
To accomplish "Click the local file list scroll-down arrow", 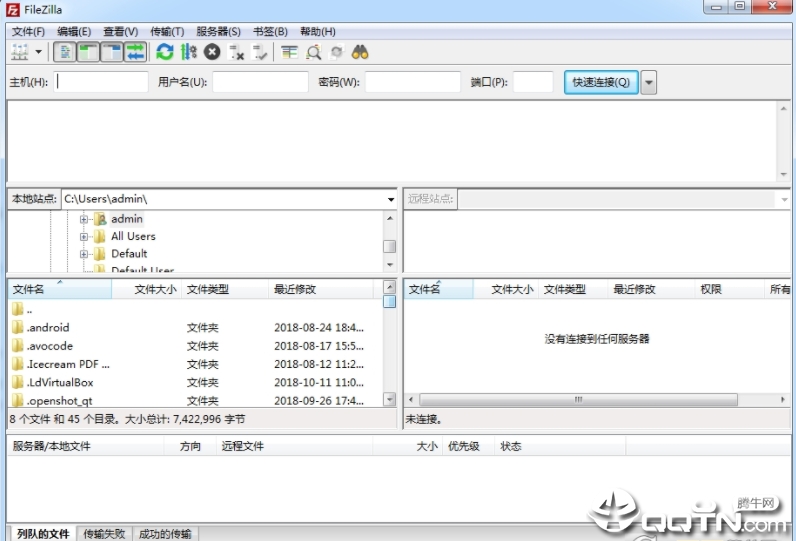I will tap(389, 399).
